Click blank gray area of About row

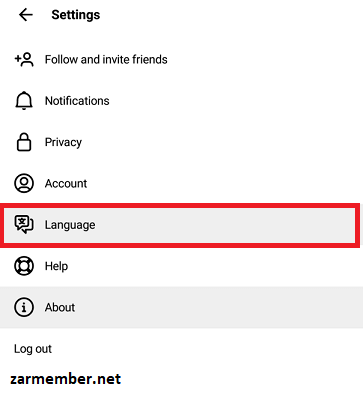click(x=217, y=307)
